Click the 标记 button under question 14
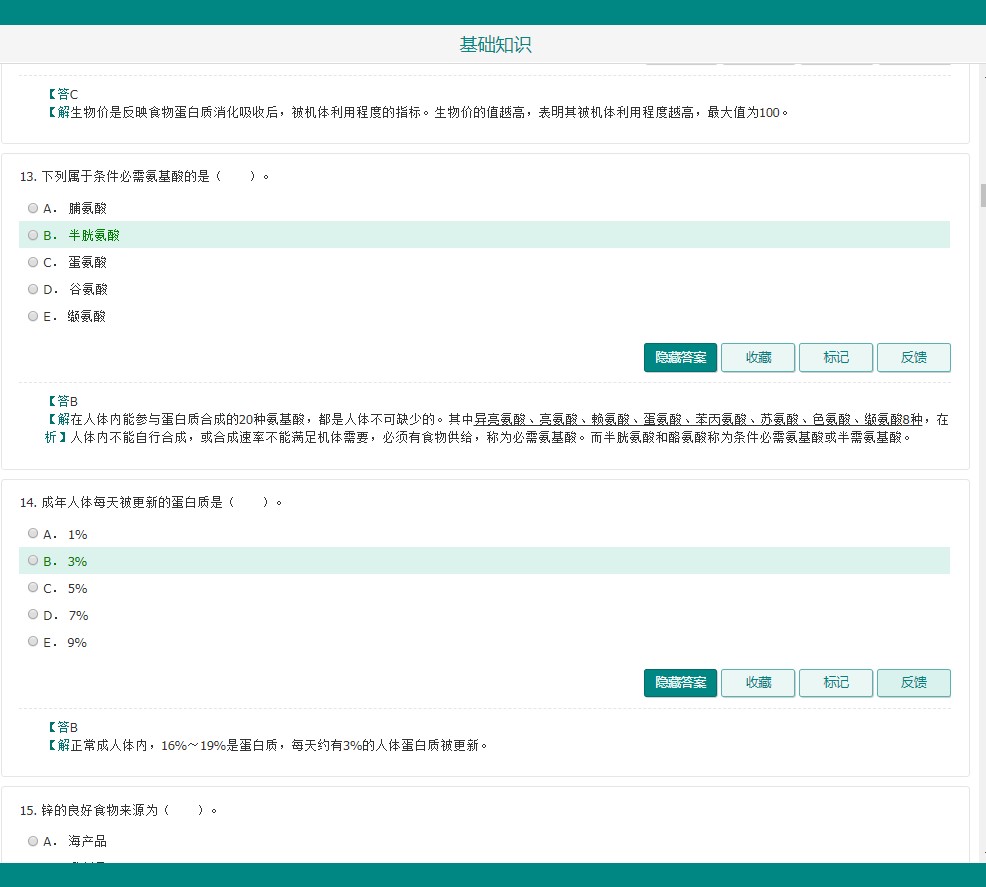The height and width of the screenshot is (887, 986). pyautogui.click(x=836, y=683)
